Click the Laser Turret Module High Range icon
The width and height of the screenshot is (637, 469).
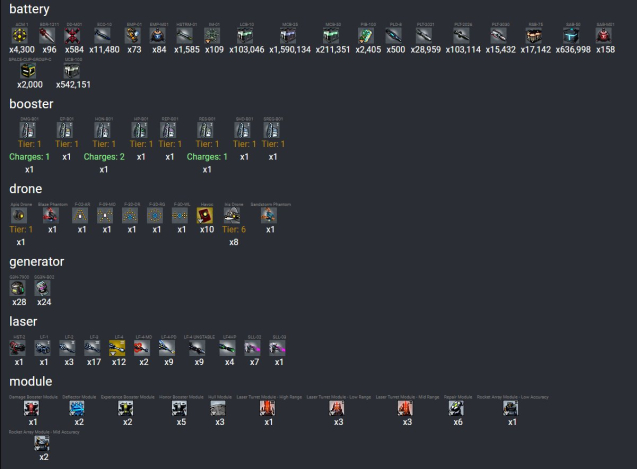[x=268, y=408]
